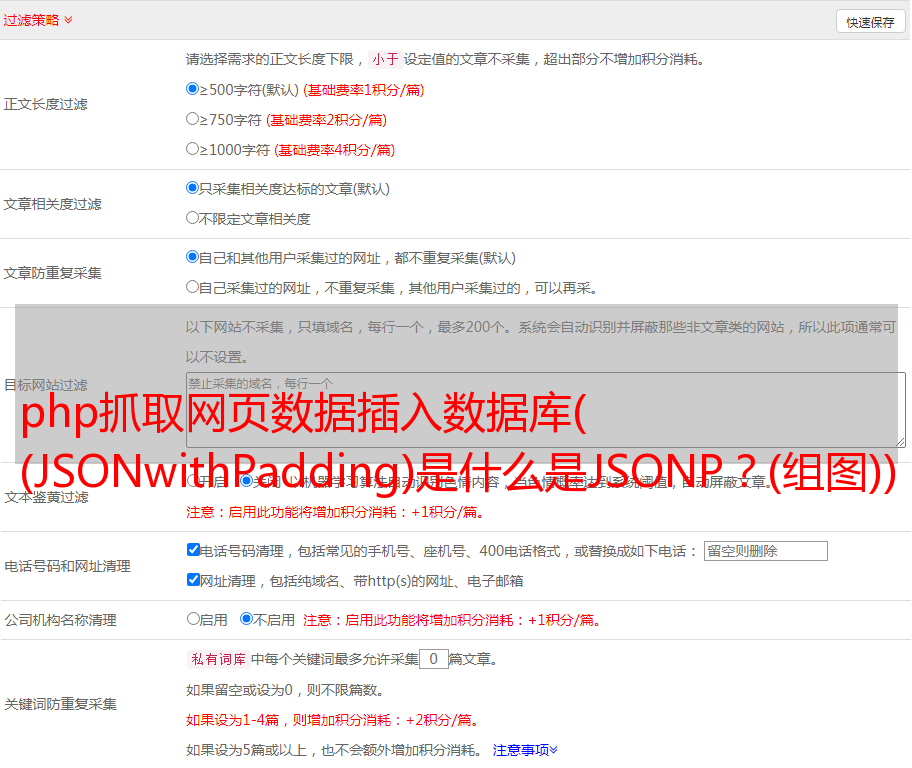Click the article count field showing 0
Viewport: 912px width, 768px height.
point(433,659)
